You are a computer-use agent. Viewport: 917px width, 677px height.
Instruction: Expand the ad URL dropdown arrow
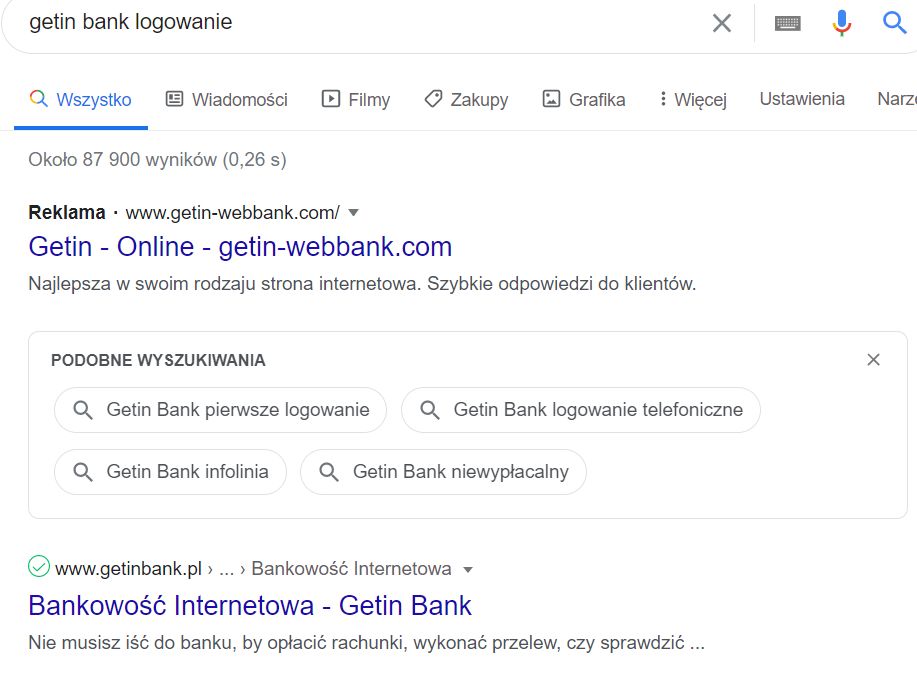(x=353, y=212)
